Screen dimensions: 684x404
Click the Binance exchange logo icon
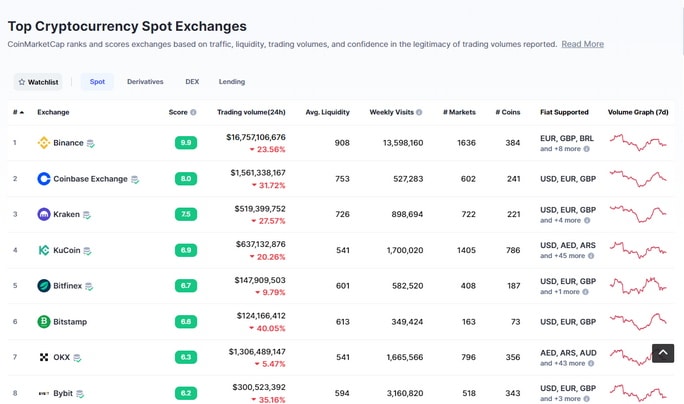click(x=44, y=143)
